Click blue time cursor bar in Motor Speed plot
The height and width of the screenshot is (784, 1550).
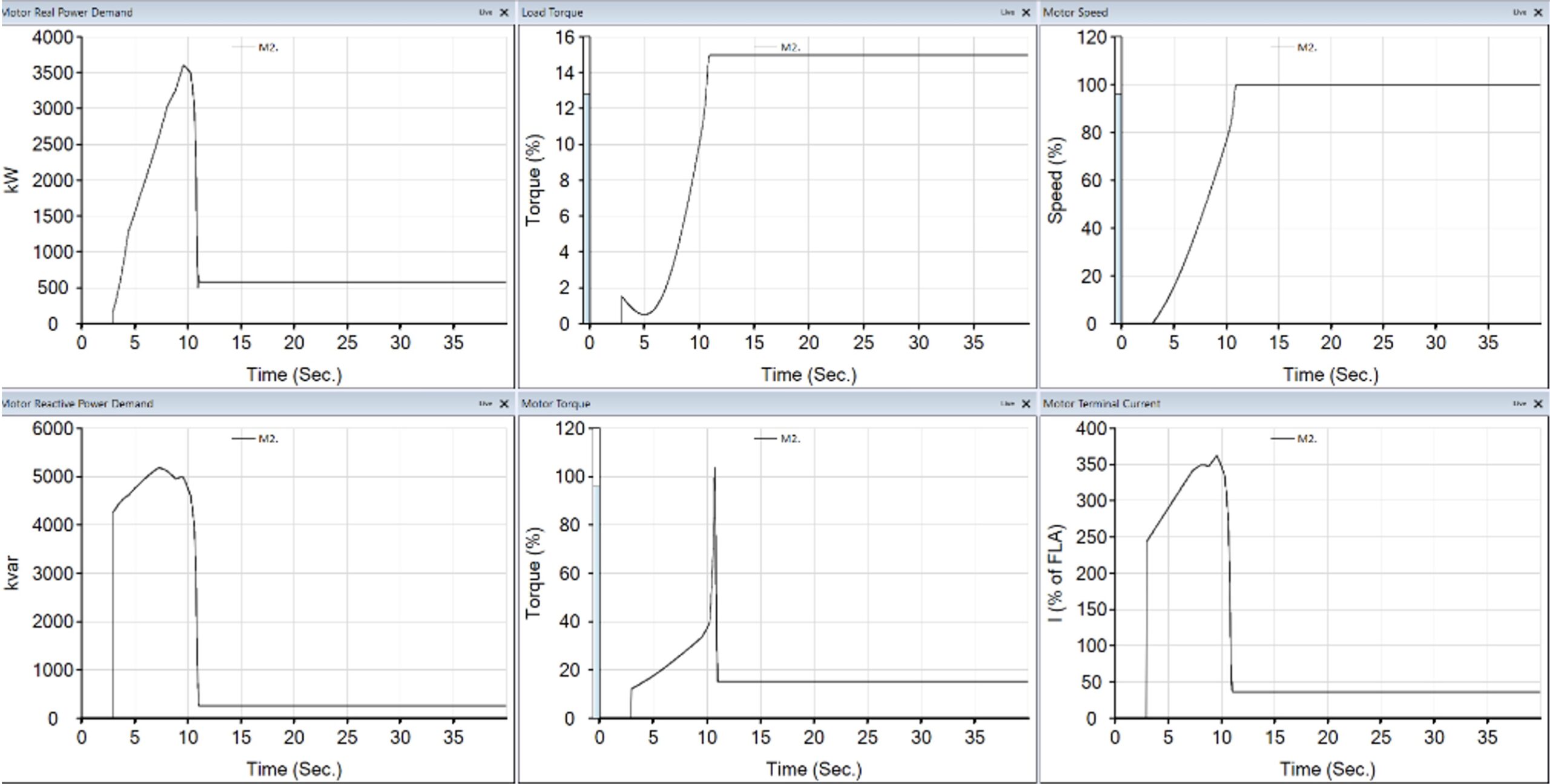1118,208
